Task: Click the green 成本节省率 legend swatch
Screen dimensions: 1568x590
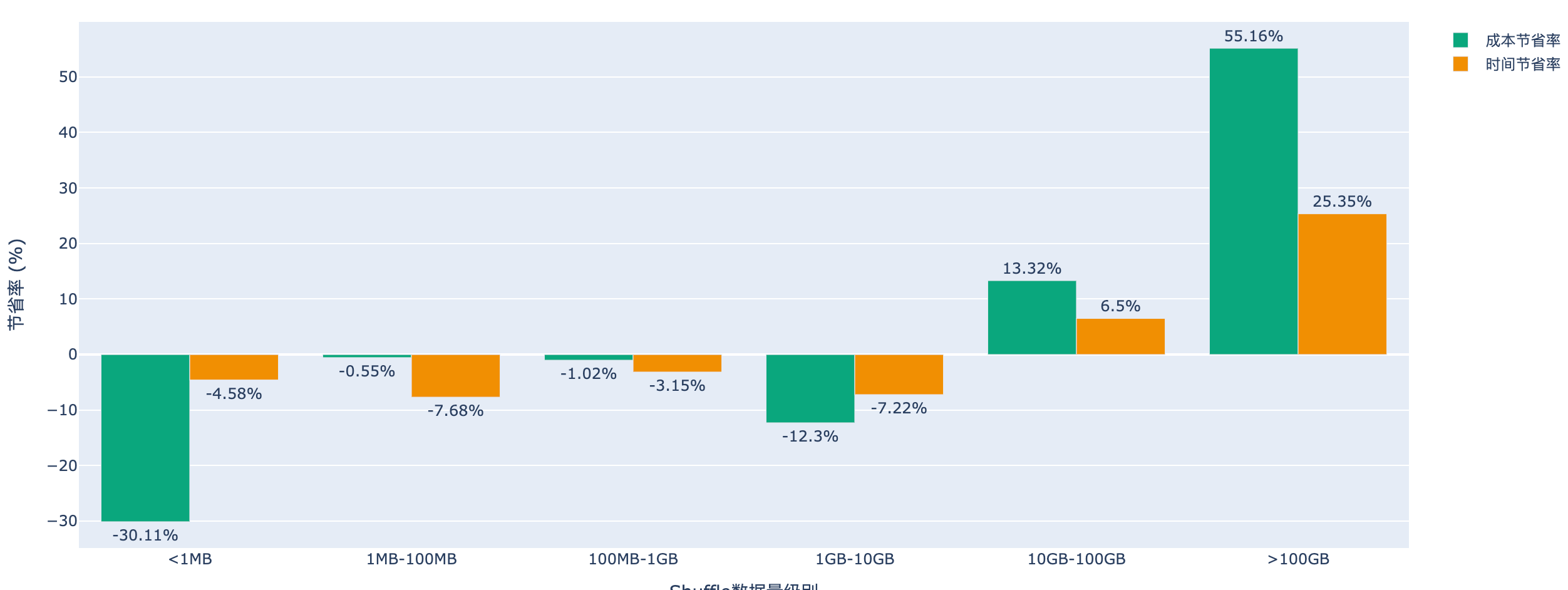Action: click(1460, 41)
